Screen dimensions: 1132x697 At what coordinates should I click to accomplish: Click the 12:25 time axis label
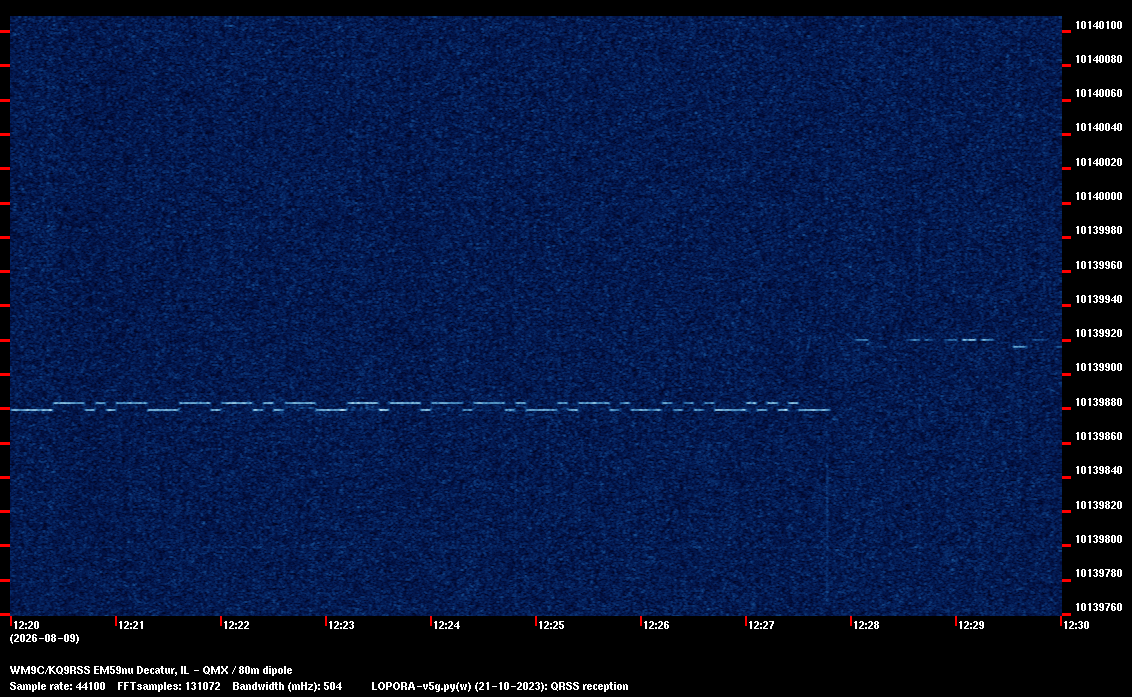551,625
